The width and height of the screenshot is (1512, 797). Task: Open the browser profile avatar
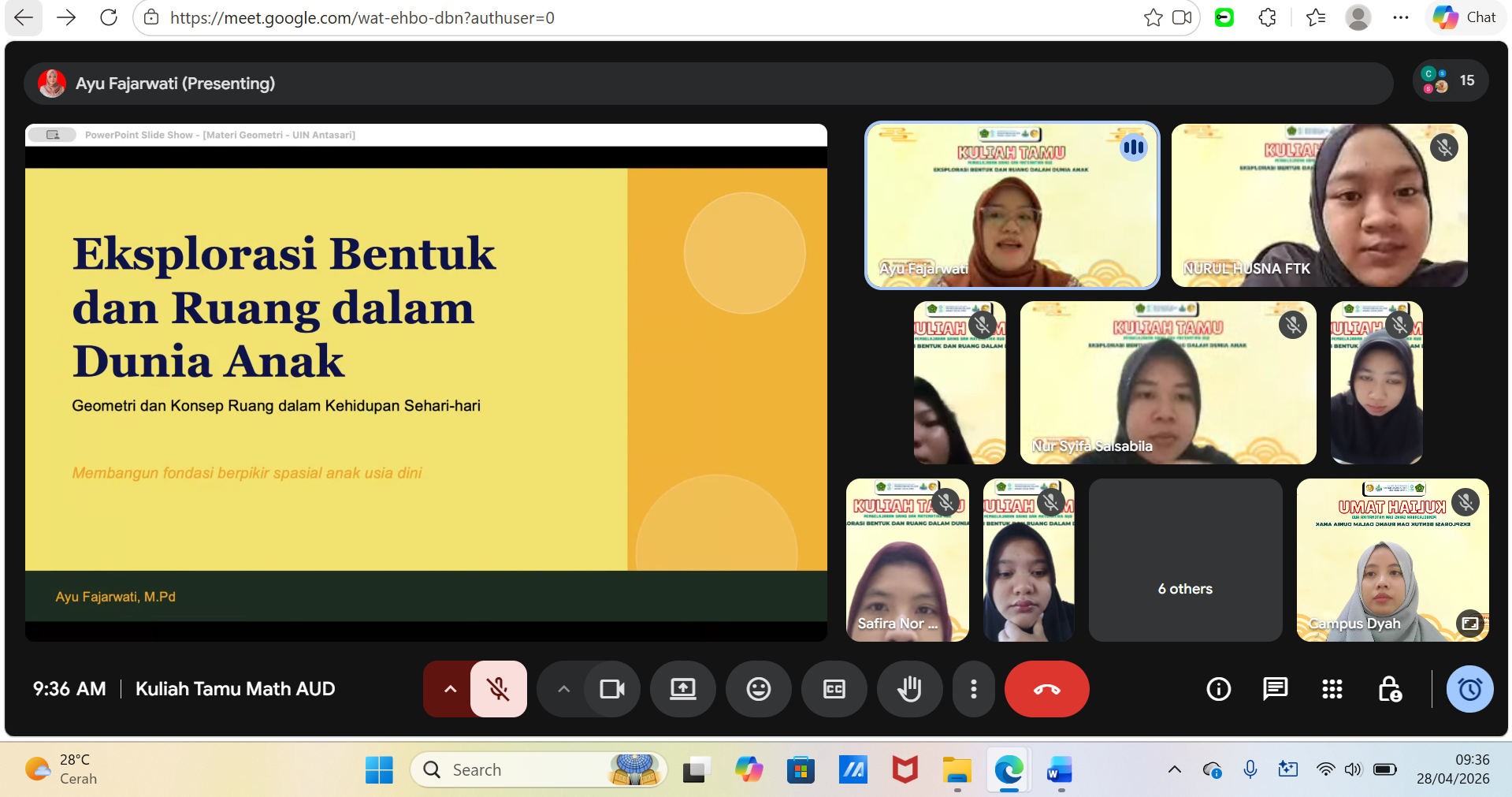point(1358,17)
